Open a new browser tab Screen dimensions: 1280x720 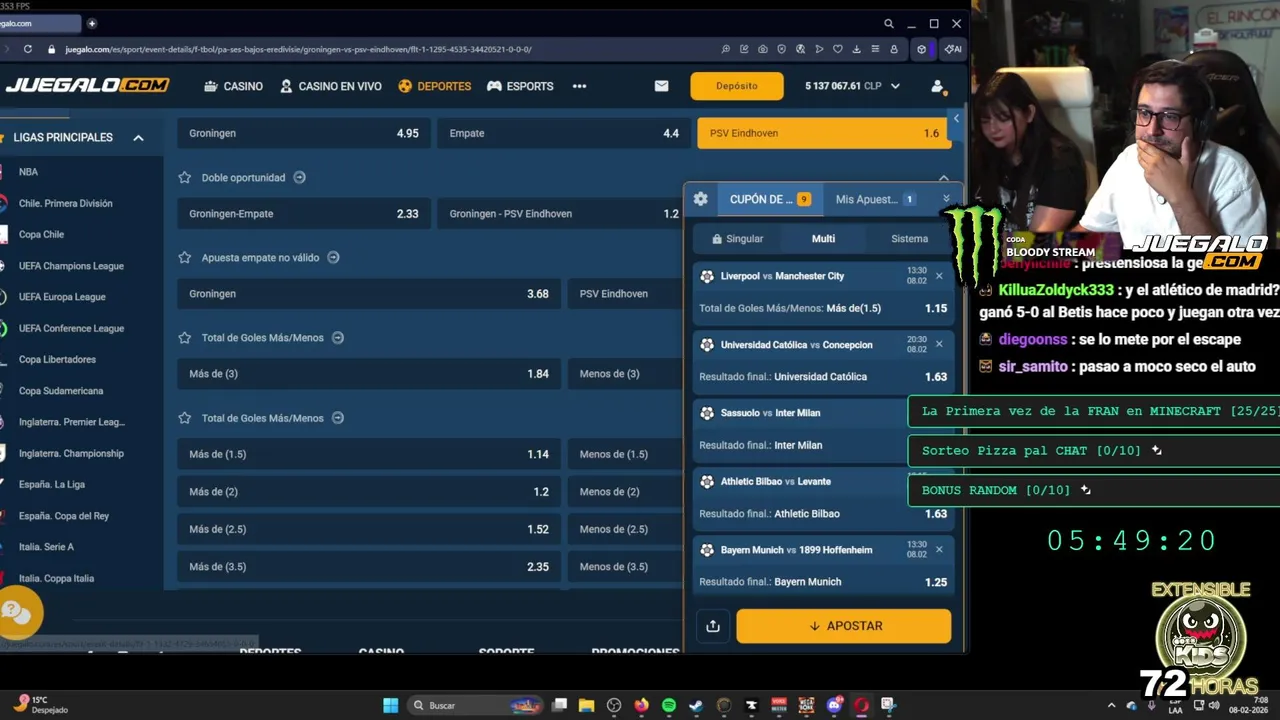(92, 23)
